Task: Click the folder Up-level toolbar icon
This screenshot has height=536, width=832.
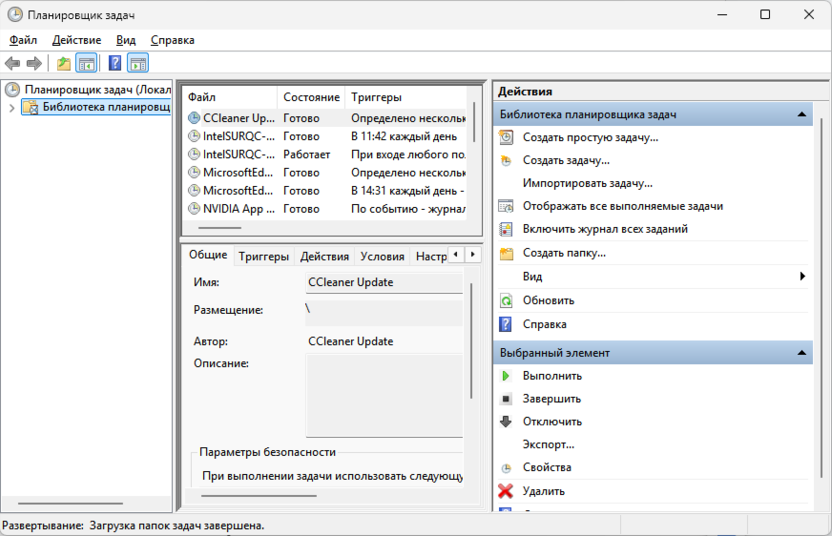Action: point(64,64)
